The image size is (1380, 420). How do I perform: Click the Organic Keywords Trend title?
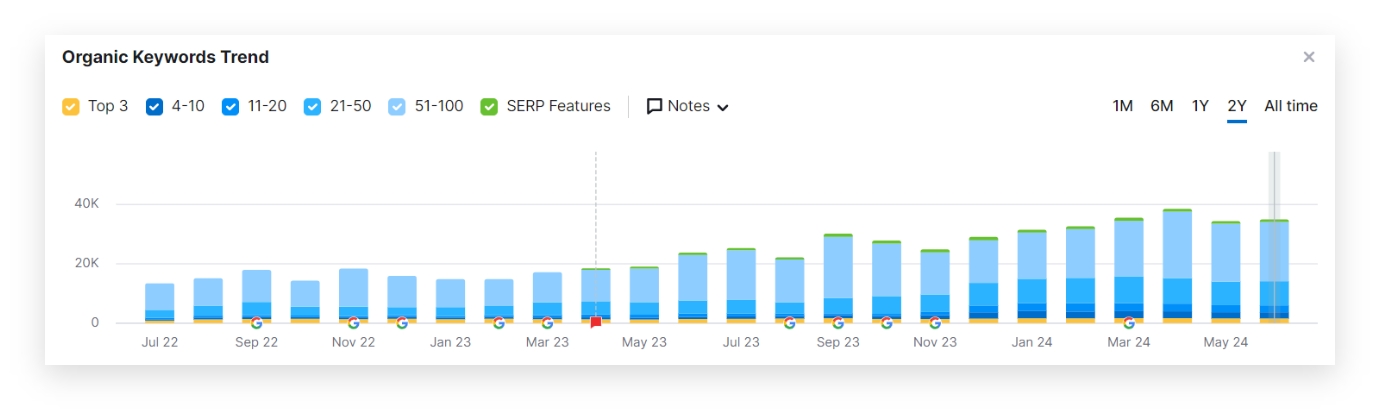tap(165, 57)
